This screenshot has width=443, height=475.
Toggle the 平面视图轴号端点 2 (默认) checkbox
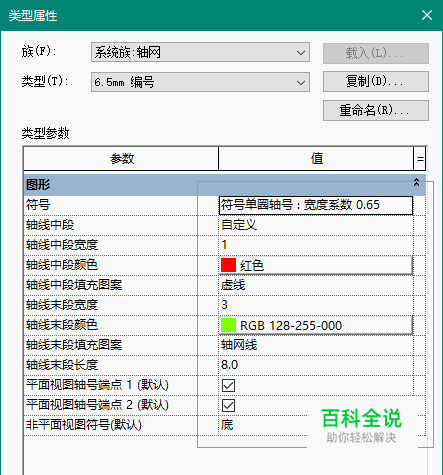228,405
